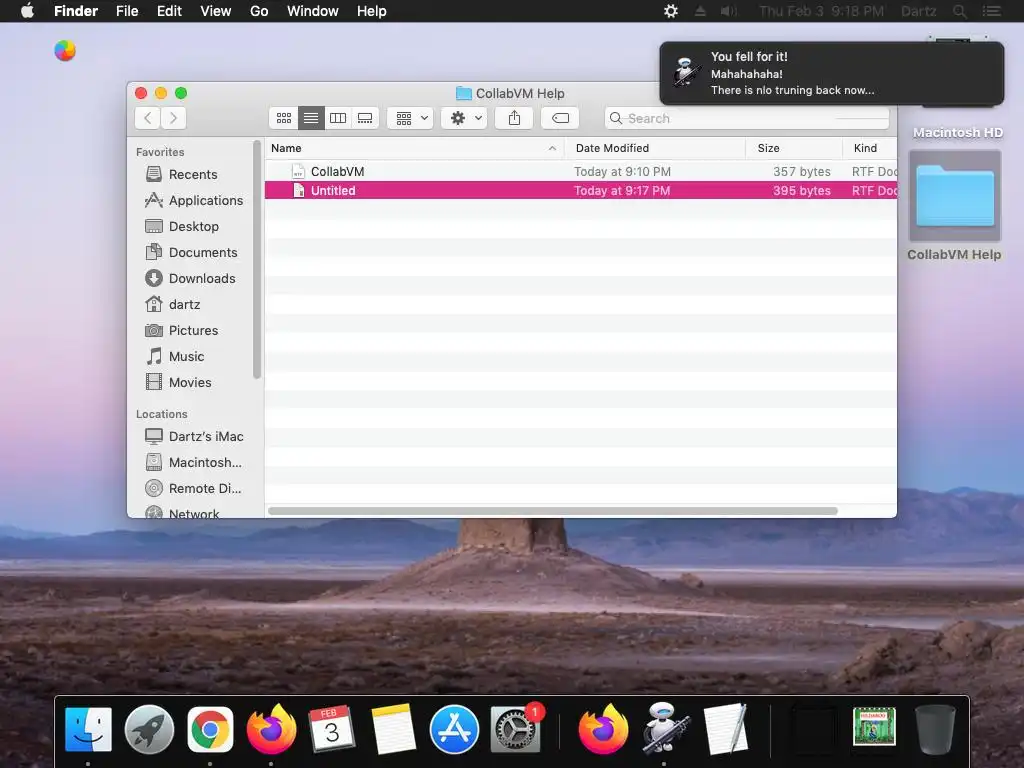Open Applications in the sidebar

[x=193, y=200]
